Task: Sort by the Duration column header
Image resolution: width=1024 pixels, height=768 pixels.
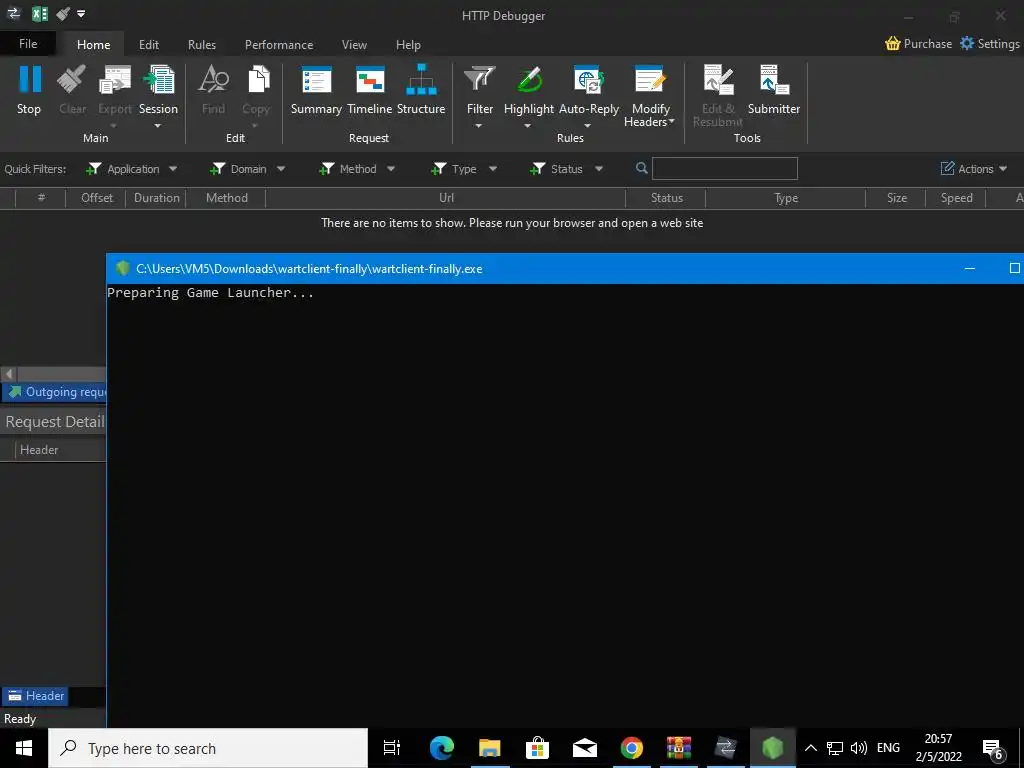Action: (157, 198)
